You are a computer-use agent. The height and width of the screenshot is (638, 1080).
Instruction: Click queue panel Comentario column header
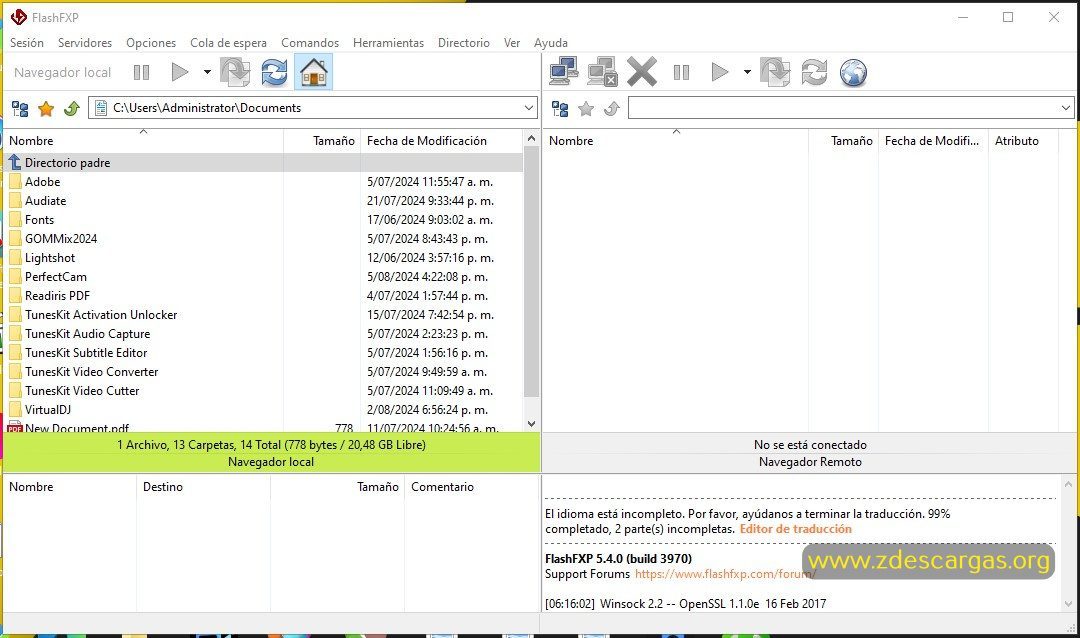471,486
